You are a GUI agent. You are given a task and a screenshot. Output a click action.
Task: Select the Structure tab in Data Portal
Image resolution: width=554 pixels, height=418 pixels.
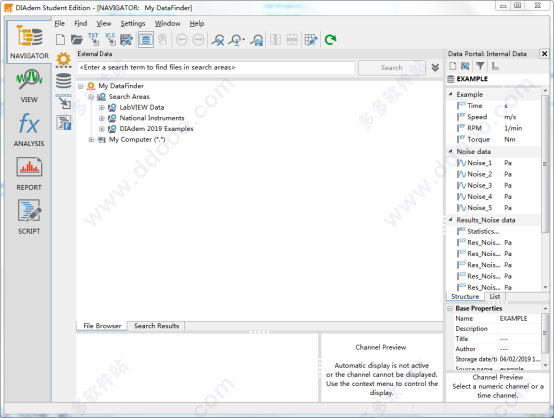point(465,296)
